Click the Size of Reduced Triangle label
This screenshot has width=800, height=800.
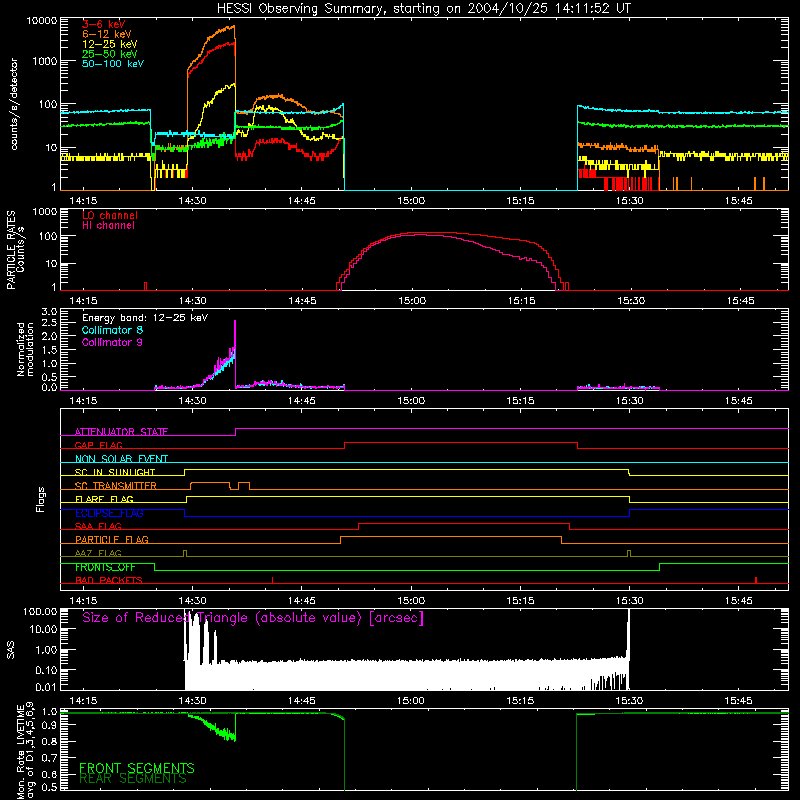coord(253,618)
